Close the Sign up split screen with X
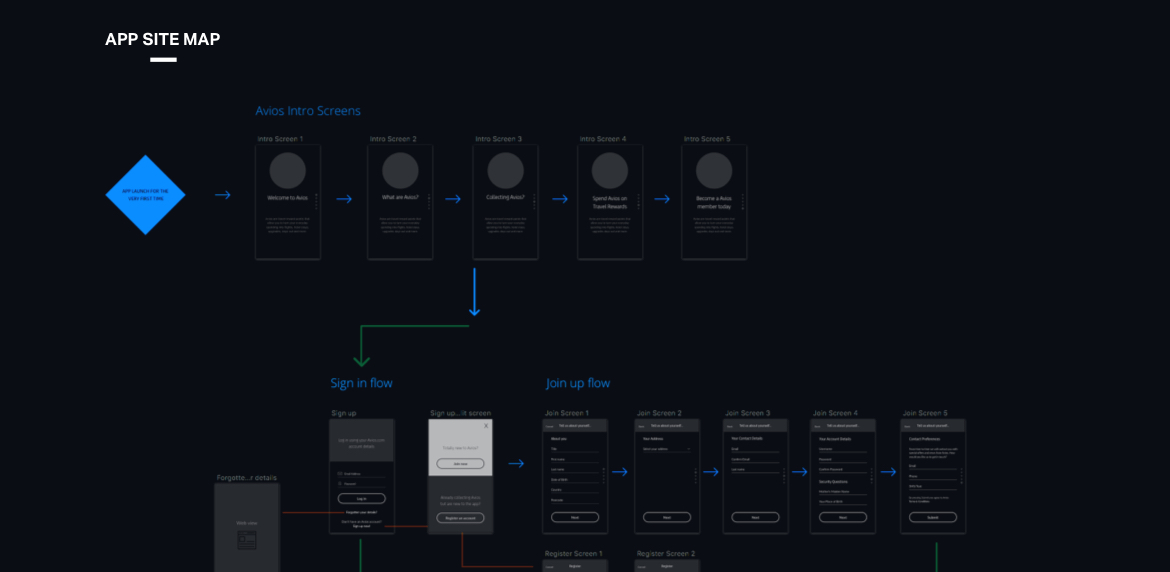1170x572 pixels. pyautogui.click(x=486, y=426)
